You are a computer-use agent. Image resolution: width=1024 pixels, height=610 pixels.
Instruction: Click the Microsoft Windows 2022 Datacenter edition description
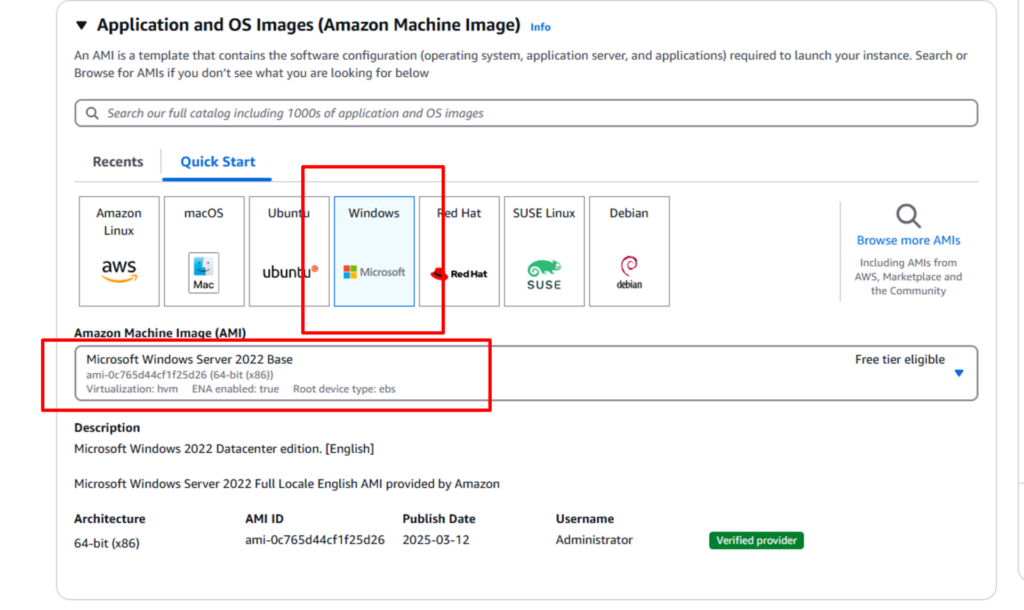(224, 449)
